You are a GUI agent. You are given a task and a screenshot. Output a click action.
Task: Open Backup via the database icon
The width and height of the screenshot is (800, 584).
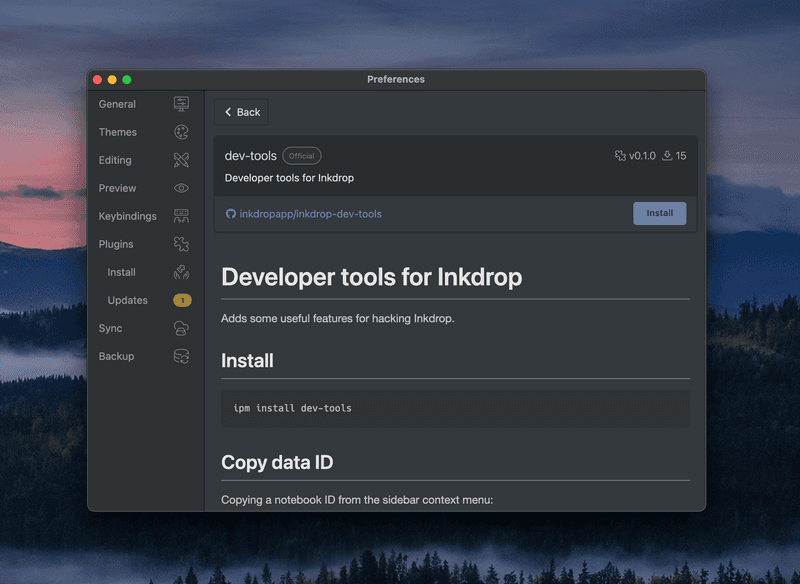pos(181,355)
